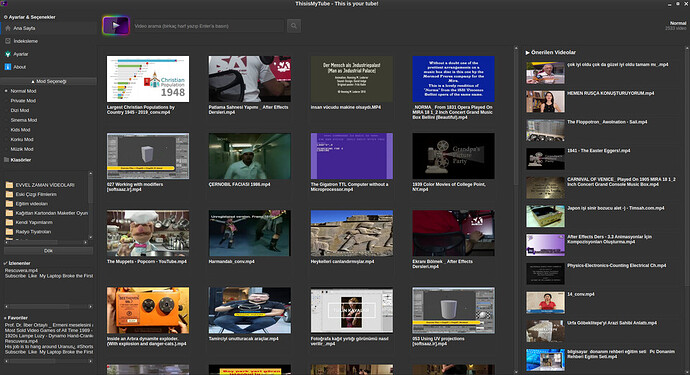The image size is (690, 375).
Task: Open 1920s Lampe Luzy favorite
Action: 48,335
